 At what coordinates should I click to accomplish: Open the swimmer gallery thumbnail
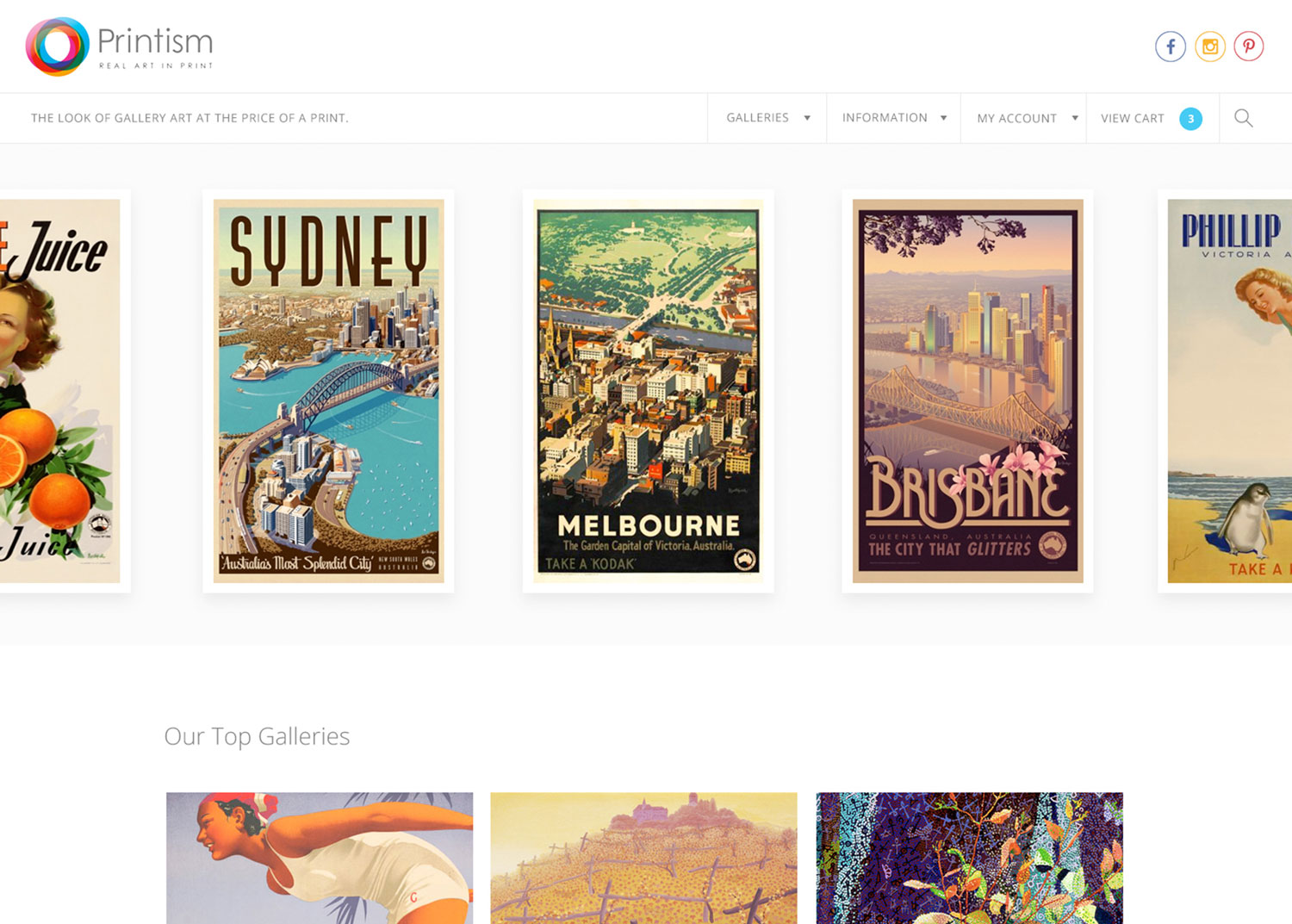[x=320, y=857]
